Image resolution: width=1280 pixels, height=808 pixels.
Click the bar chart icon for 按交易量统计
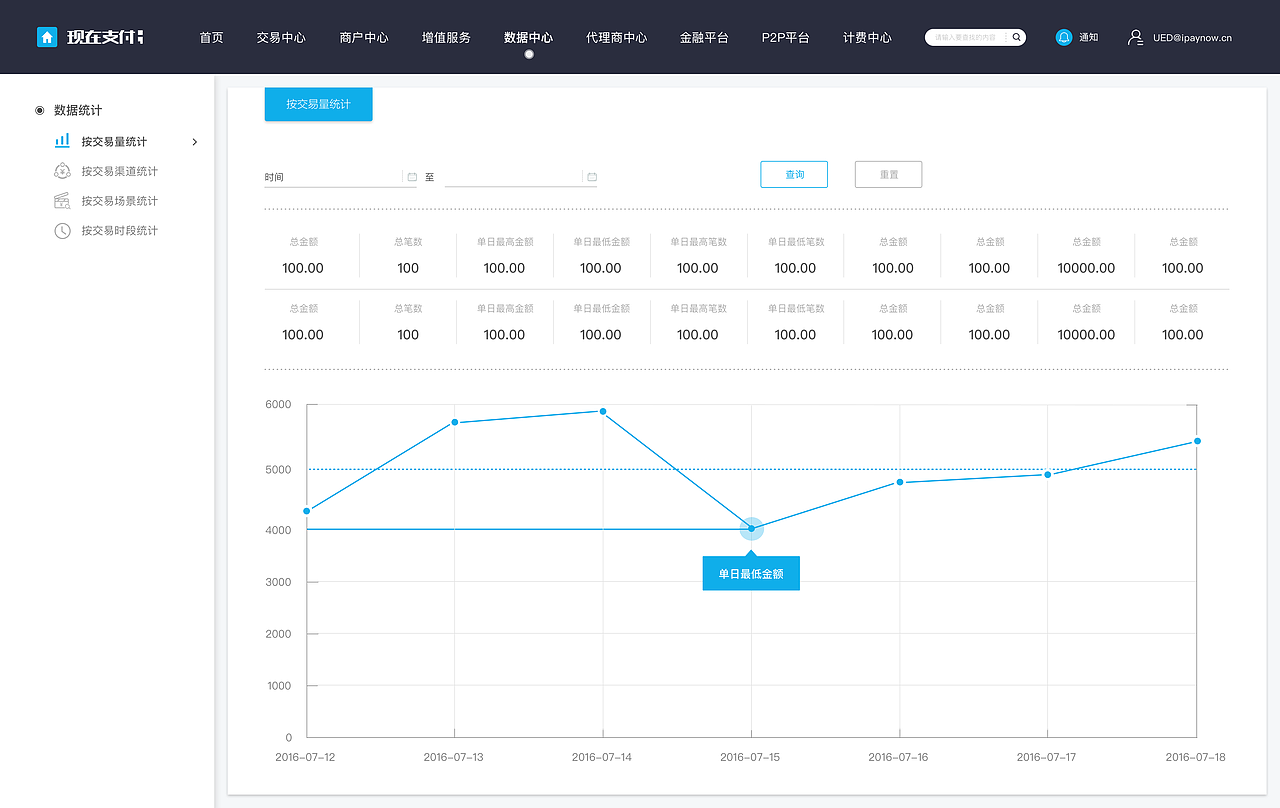[x=62, y=141]
